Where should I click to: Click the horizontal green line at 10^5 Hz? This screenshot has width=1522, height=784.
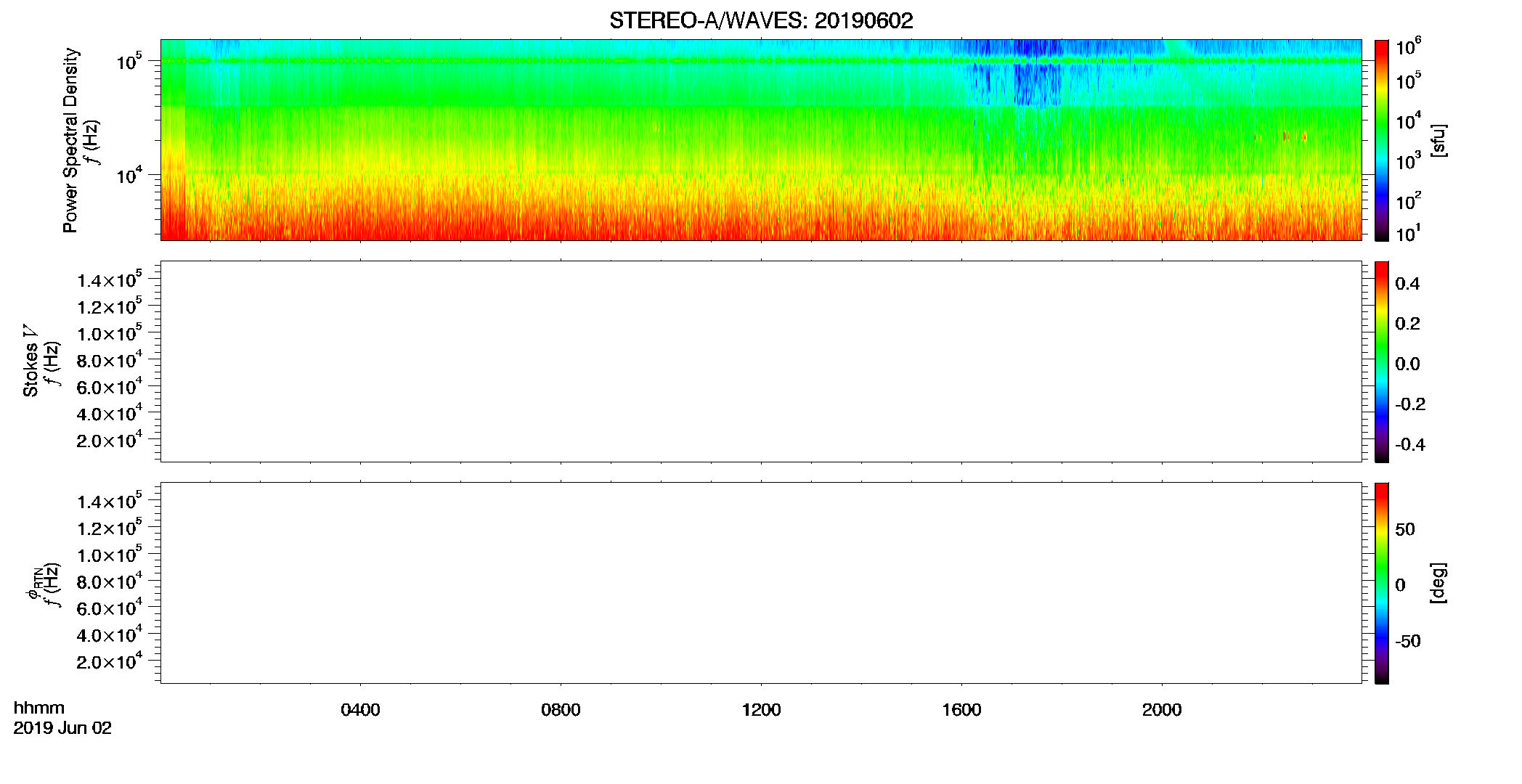[760, 61]
